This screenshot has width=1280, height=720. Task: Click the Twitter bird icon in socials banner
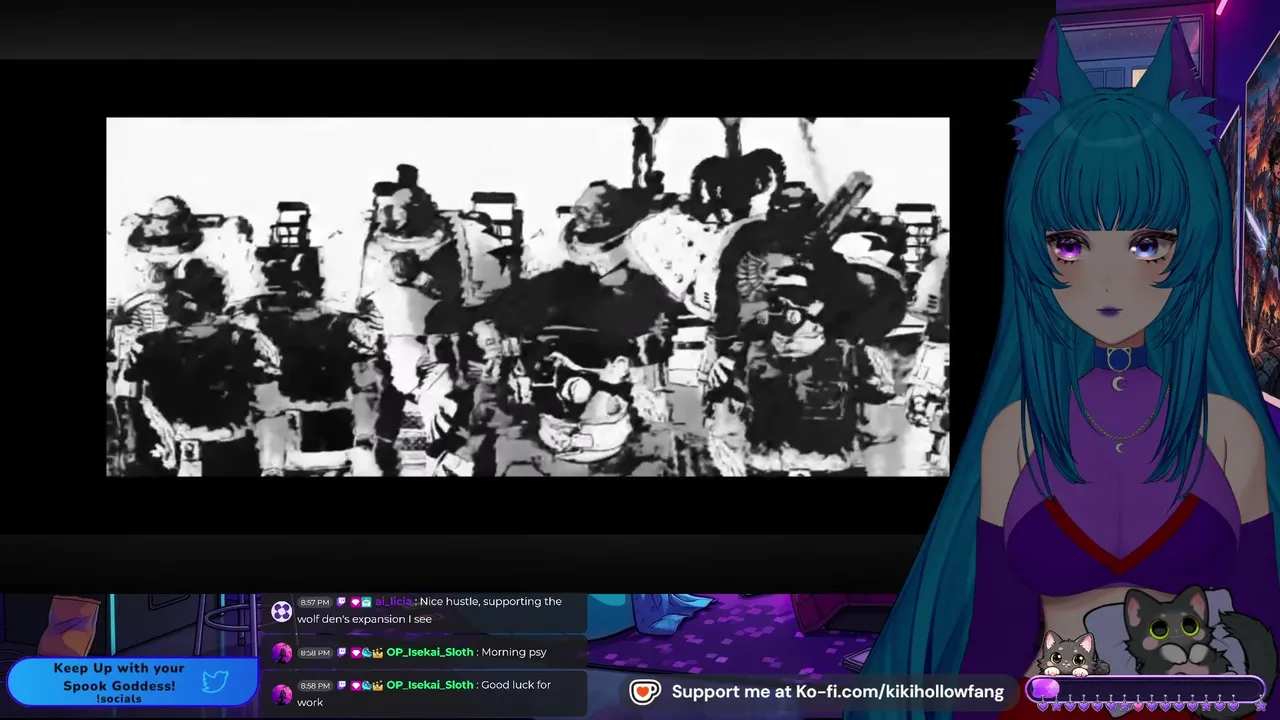pos(215,682)
